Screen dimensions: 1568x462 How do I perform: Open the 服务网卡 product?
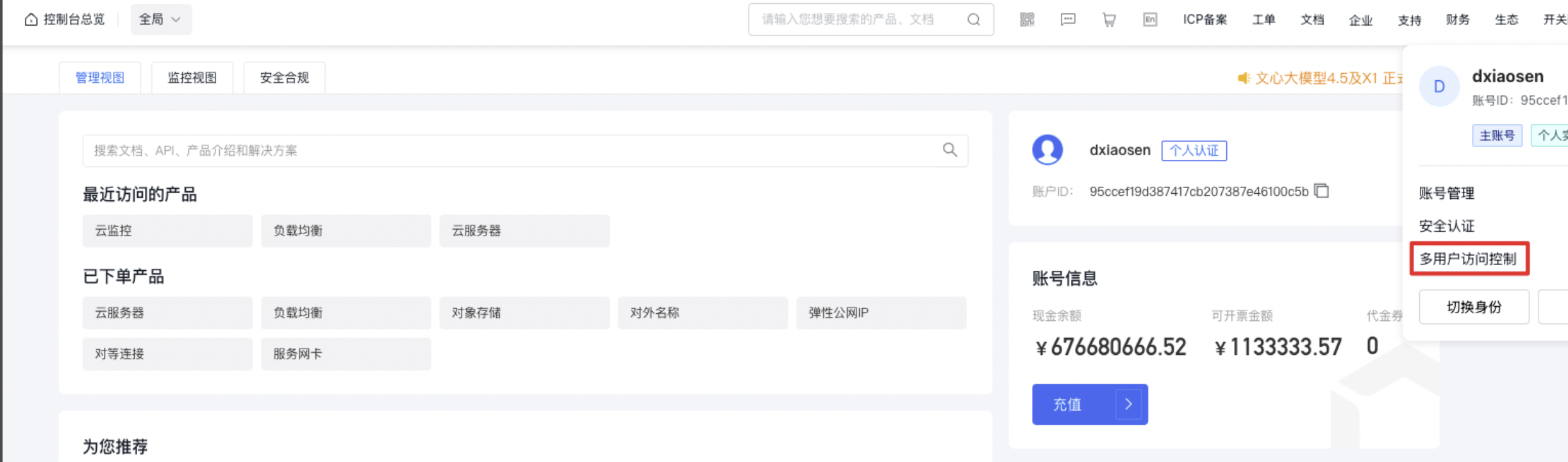click(346, 354)
